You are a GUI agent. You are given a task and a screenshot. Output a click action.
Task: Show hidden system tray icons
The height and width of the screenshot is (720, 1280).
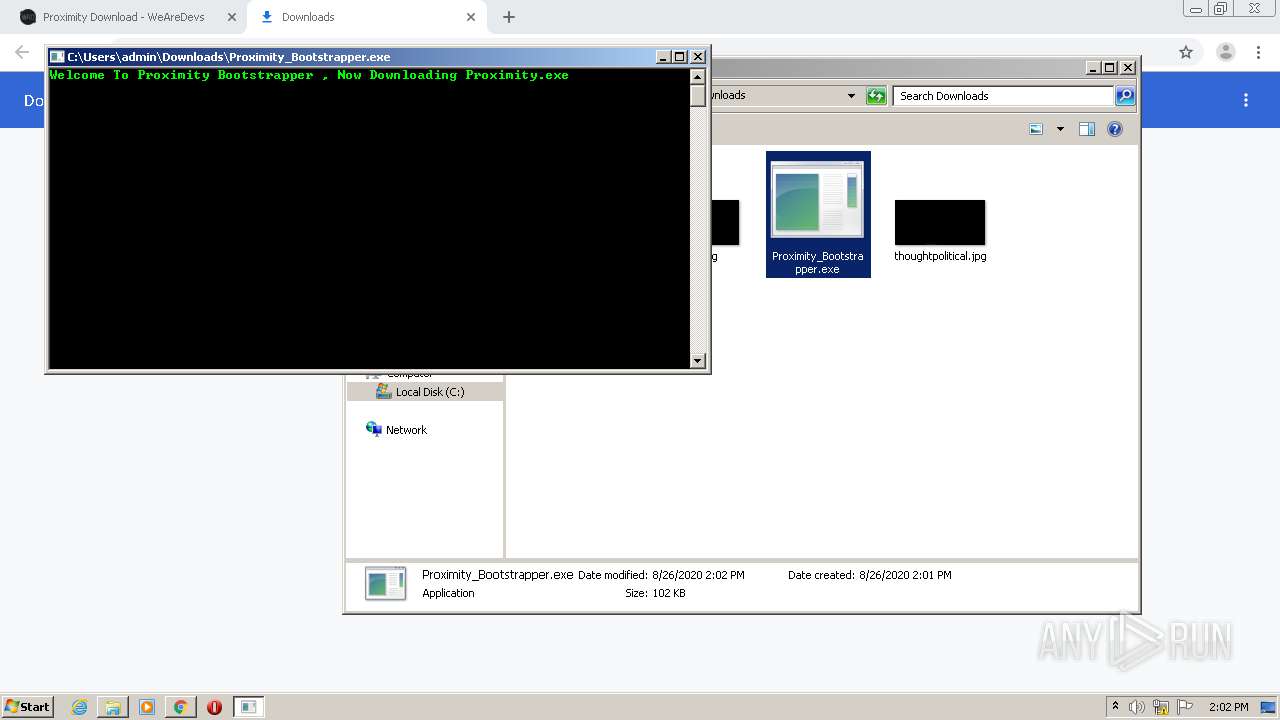[1115, 707]
